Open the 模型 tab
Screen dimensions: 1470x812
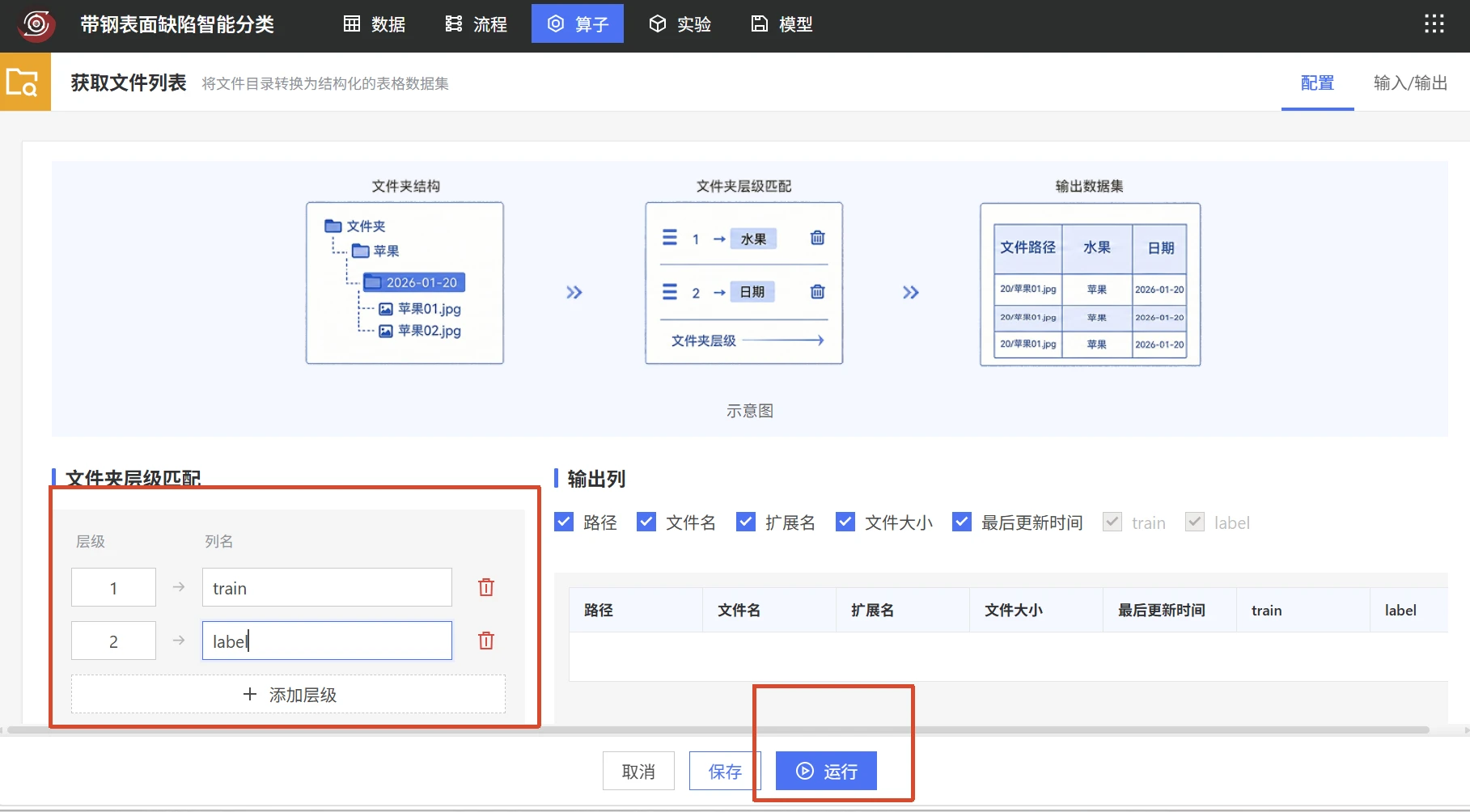click(x=782, y=24)
